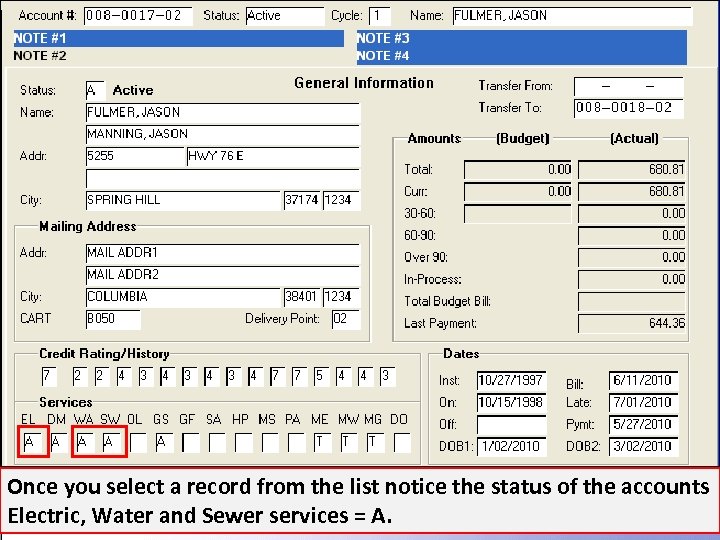Click the Total Budget Bill field
Image resolution: width=720 pixels, height=540 pixels.
[631, 302]
